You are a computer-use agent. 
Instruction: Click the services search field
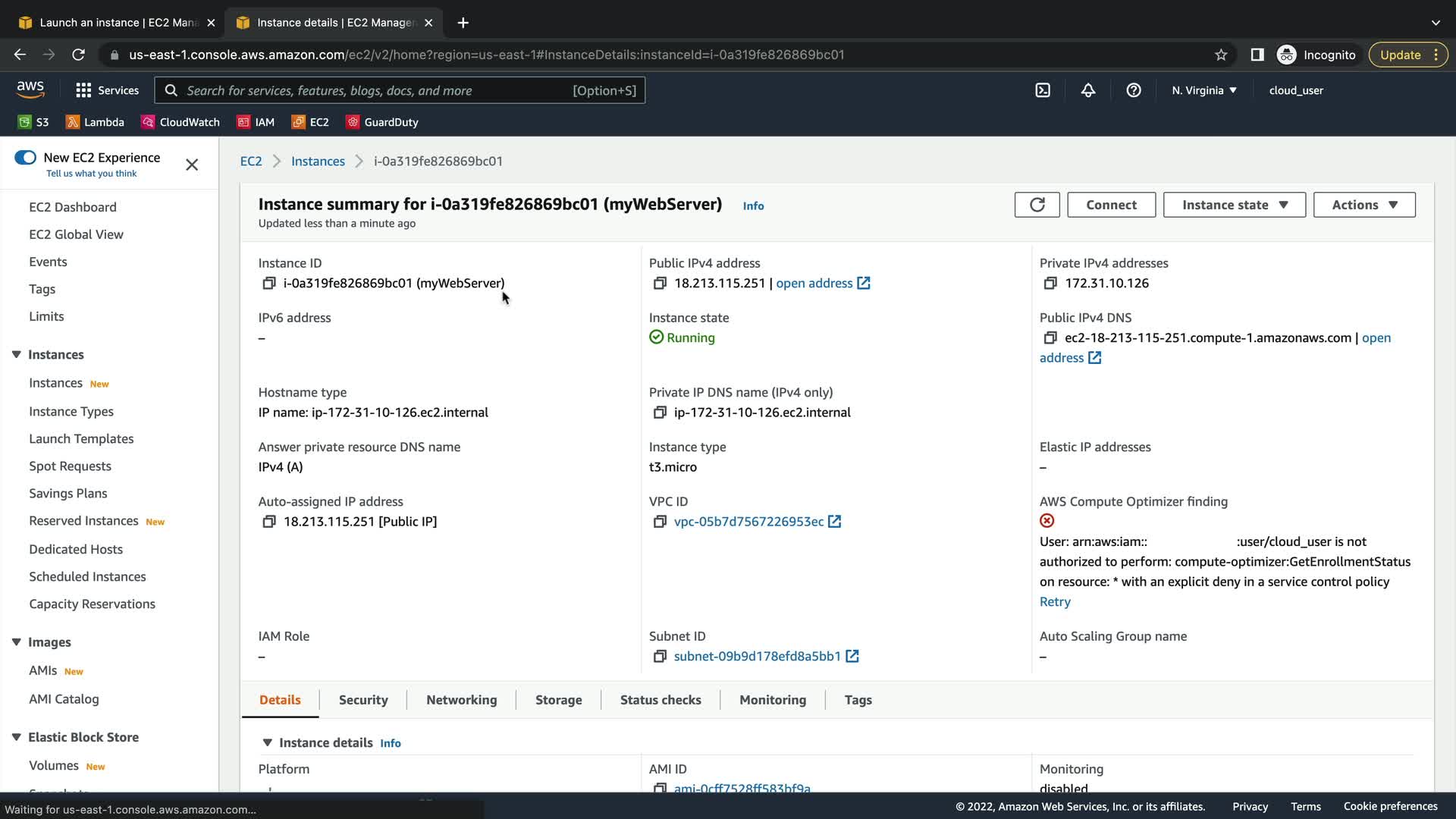pyautogui.click(x=379, y=90)
